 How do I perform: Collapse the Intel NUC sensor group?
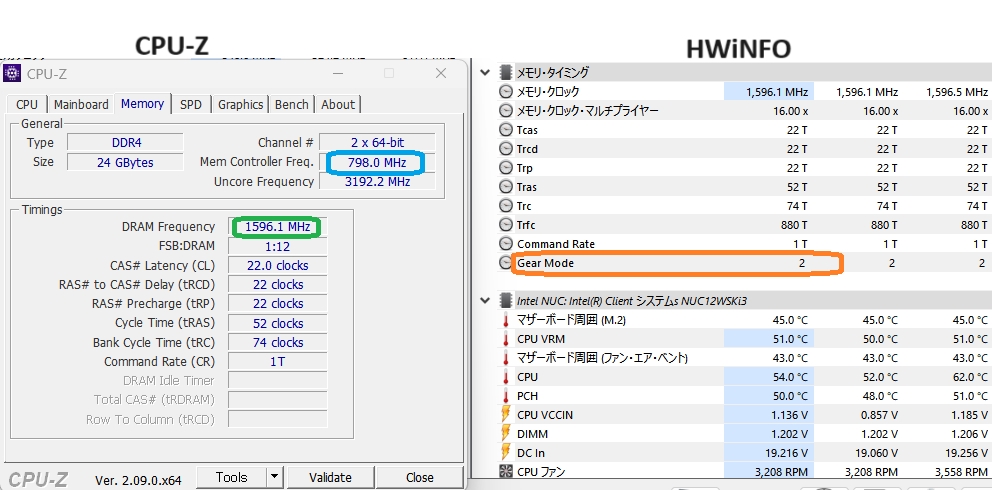coord(486,300)
